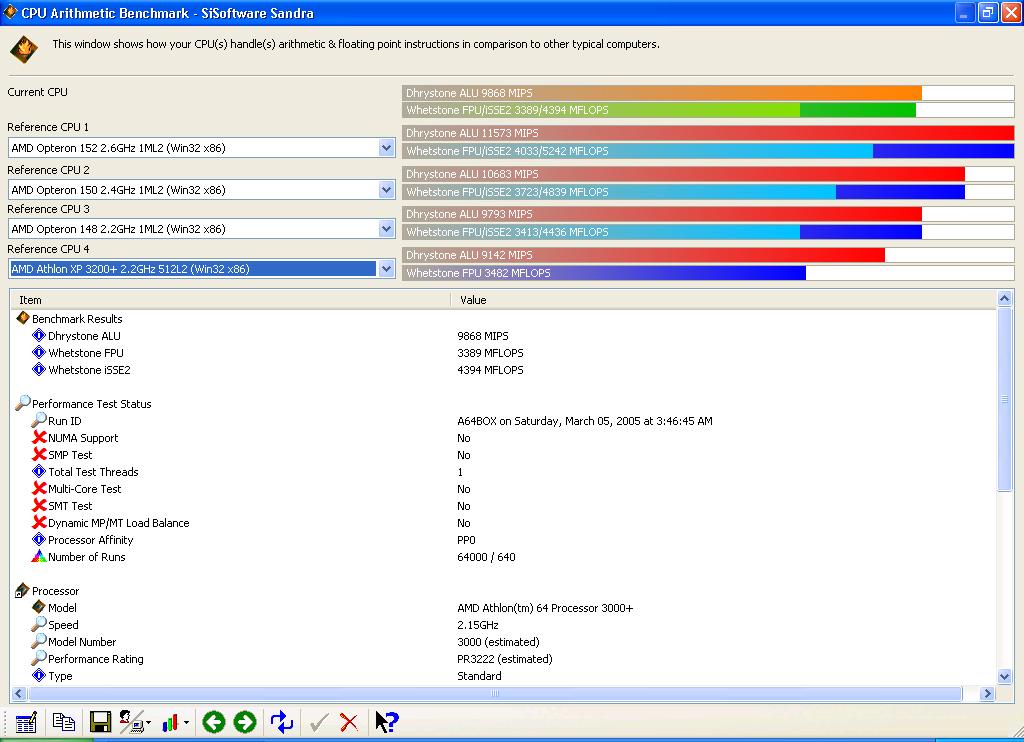Click the A64BOX run ID value
Image resolution: width=1024 pixels, height=742 pixels.
coord(584,421)
